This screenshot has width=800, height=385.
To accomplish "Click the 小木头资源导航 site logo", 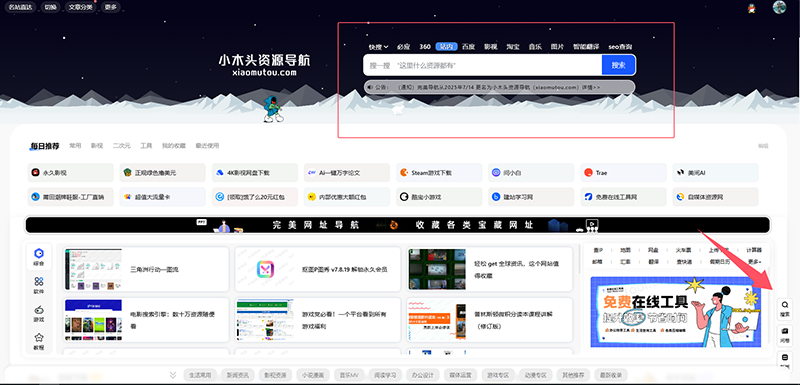I will 264,65.
